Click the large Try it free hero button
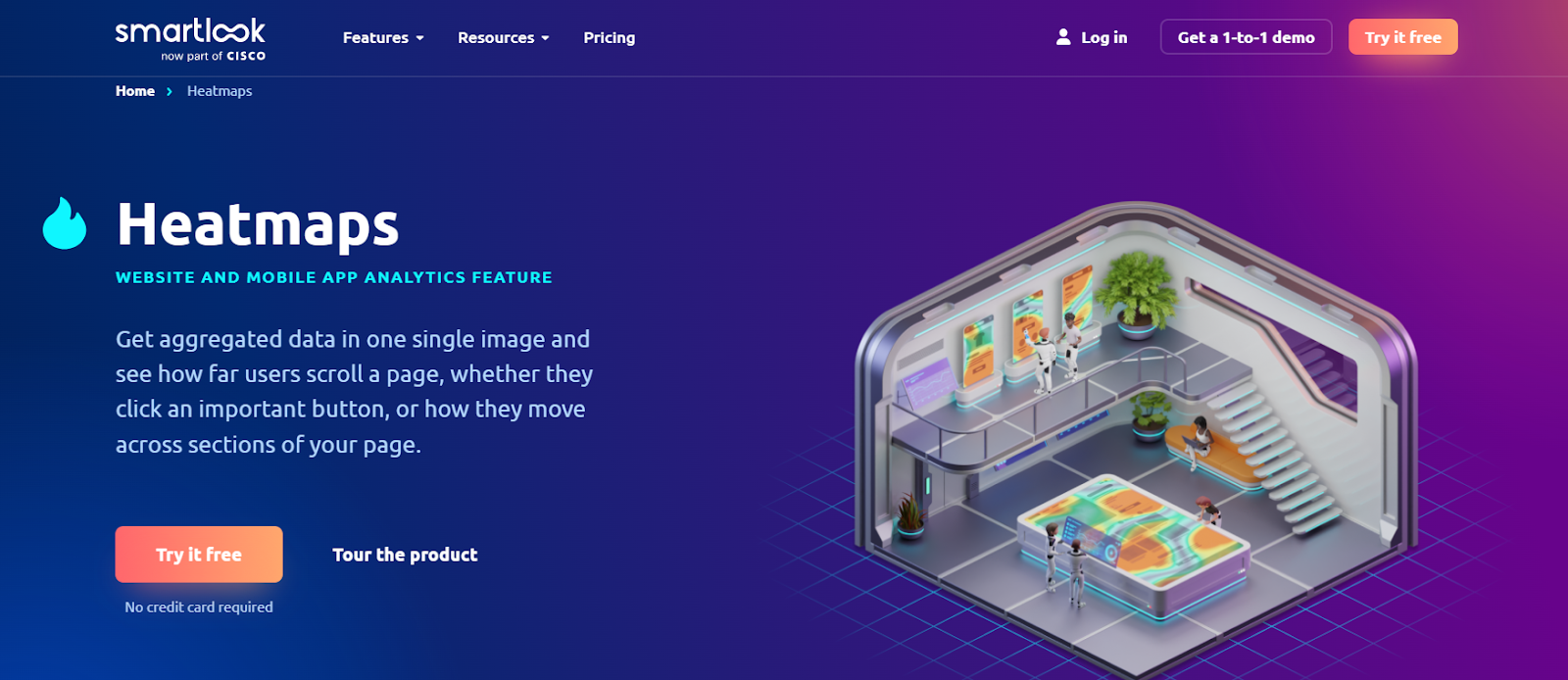The image size is (1568, 680). click(199, 555)
